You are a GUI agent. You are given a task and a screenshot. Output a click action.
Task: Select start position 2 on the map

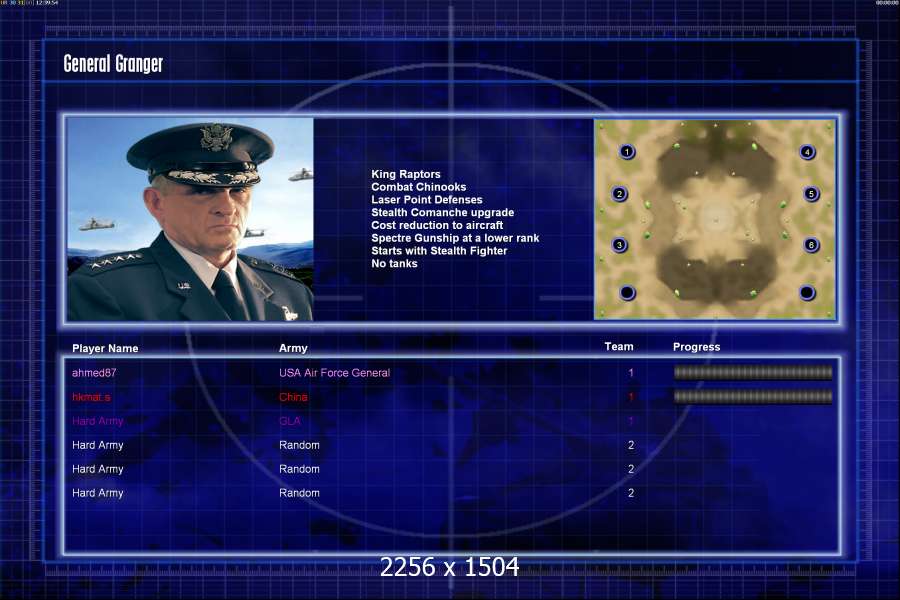point(619,194)
